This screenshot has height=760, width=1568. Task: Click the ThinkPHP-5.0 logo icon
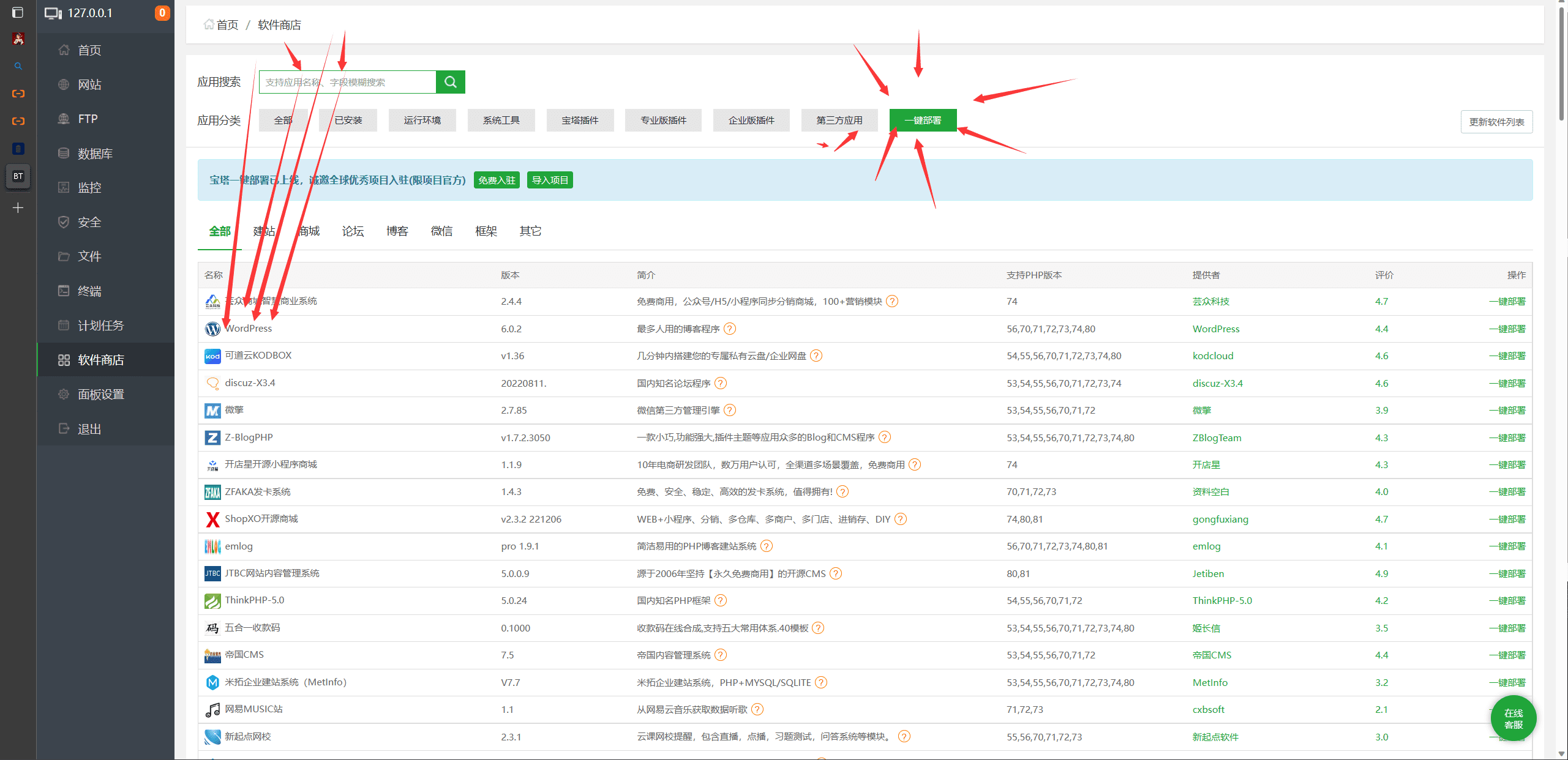pyautogui.click(x=212, y=601)
